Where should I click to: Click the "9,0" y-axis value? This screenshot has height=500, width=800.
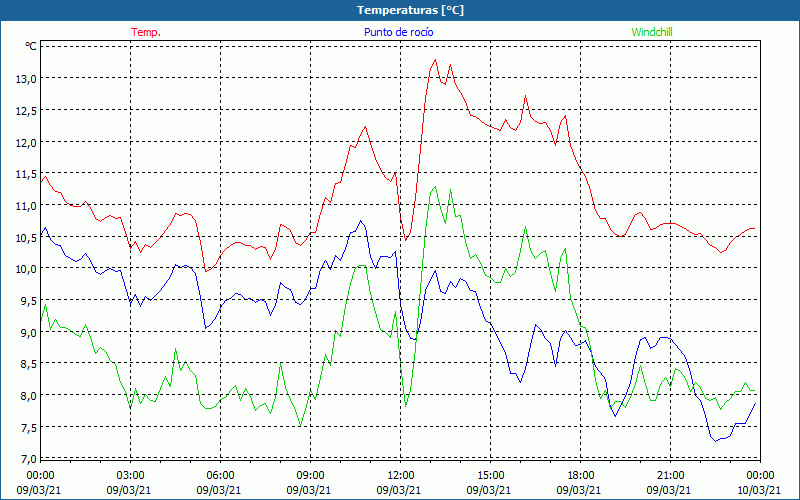29,332
